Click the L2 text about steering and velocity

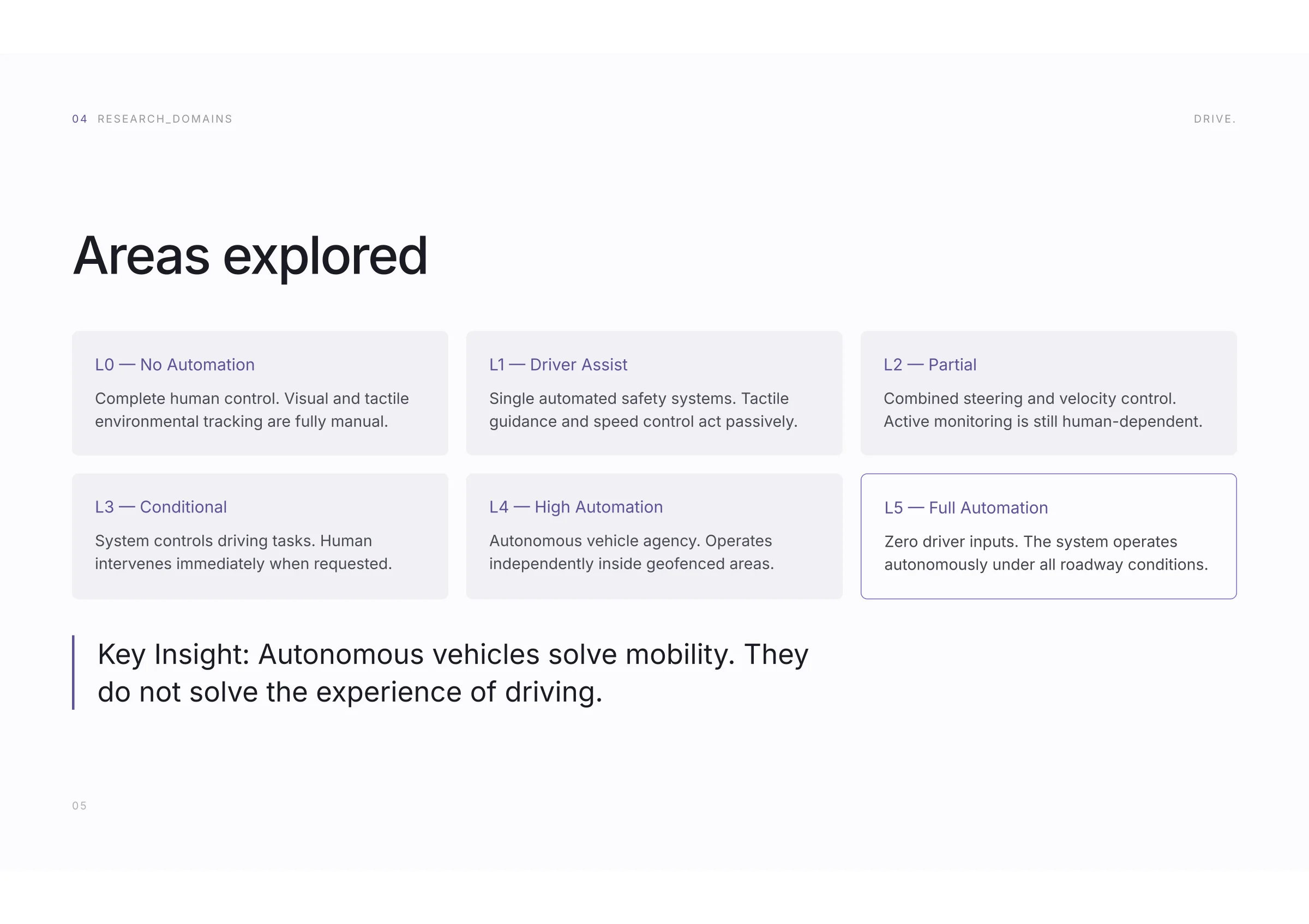(x=1043, y=409)
